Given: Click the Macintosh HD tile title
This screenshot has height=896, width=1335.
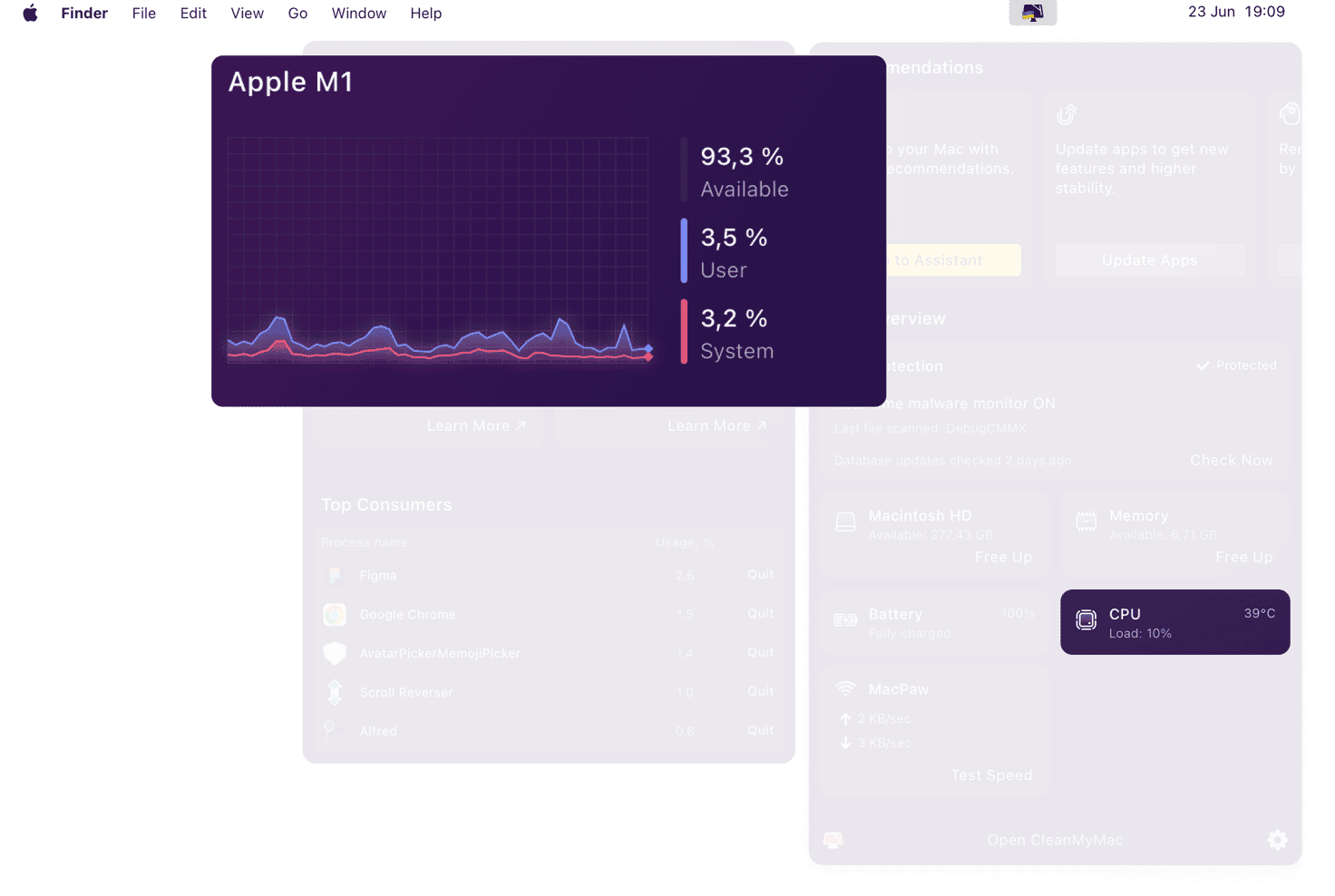Looking at the screenshot, I should 920,515.
